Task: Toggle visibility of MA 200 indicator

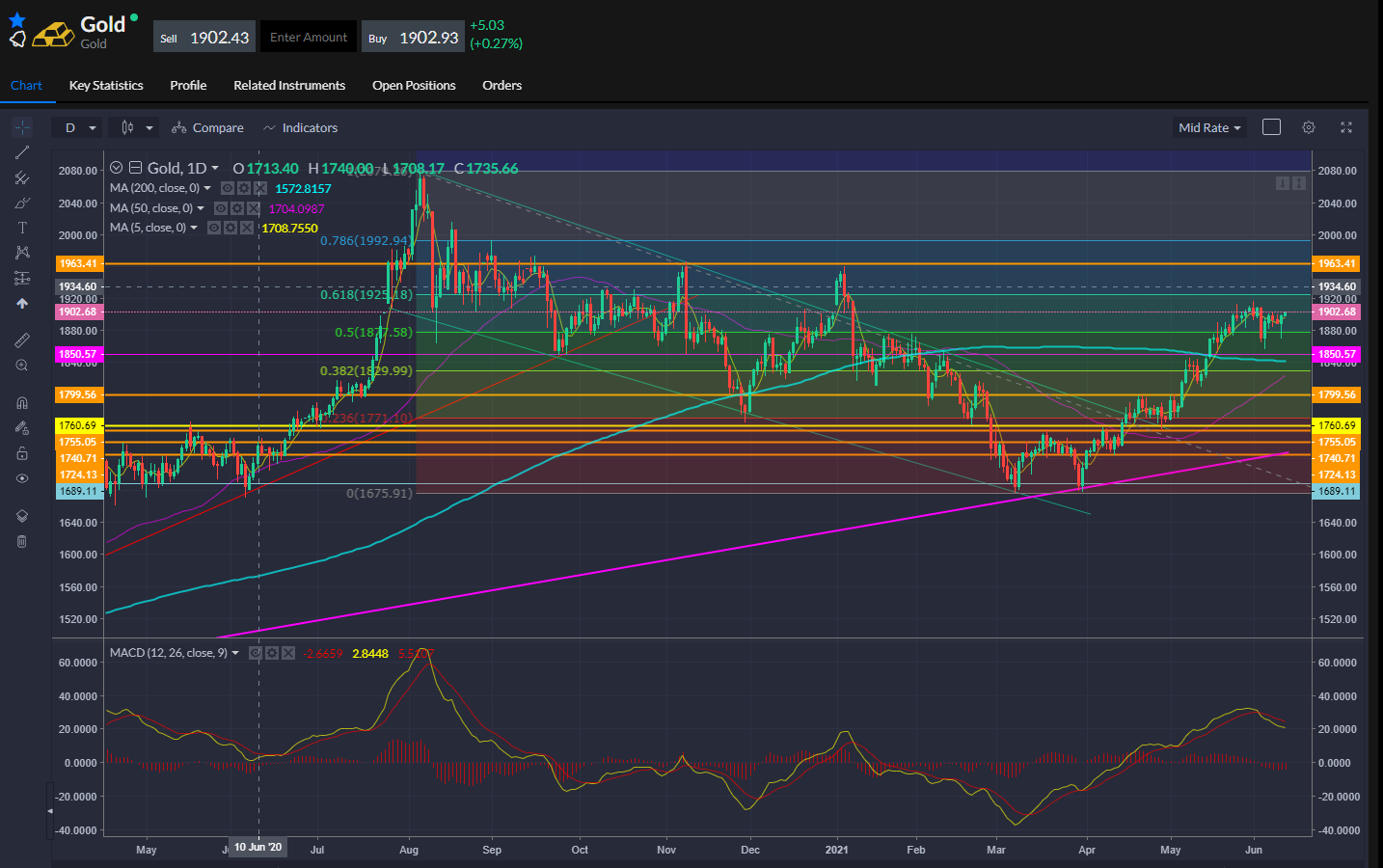Action: click(228, 188)
